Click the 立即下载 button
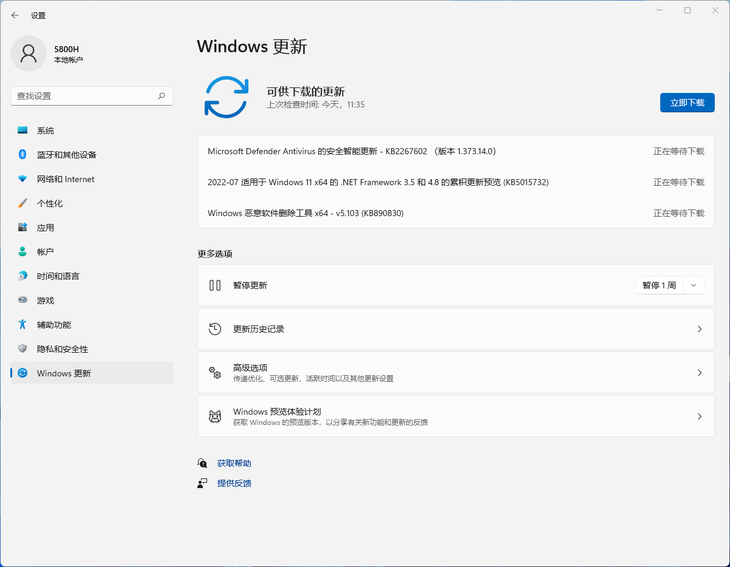The image size is (730, 567). click(687, 102)
